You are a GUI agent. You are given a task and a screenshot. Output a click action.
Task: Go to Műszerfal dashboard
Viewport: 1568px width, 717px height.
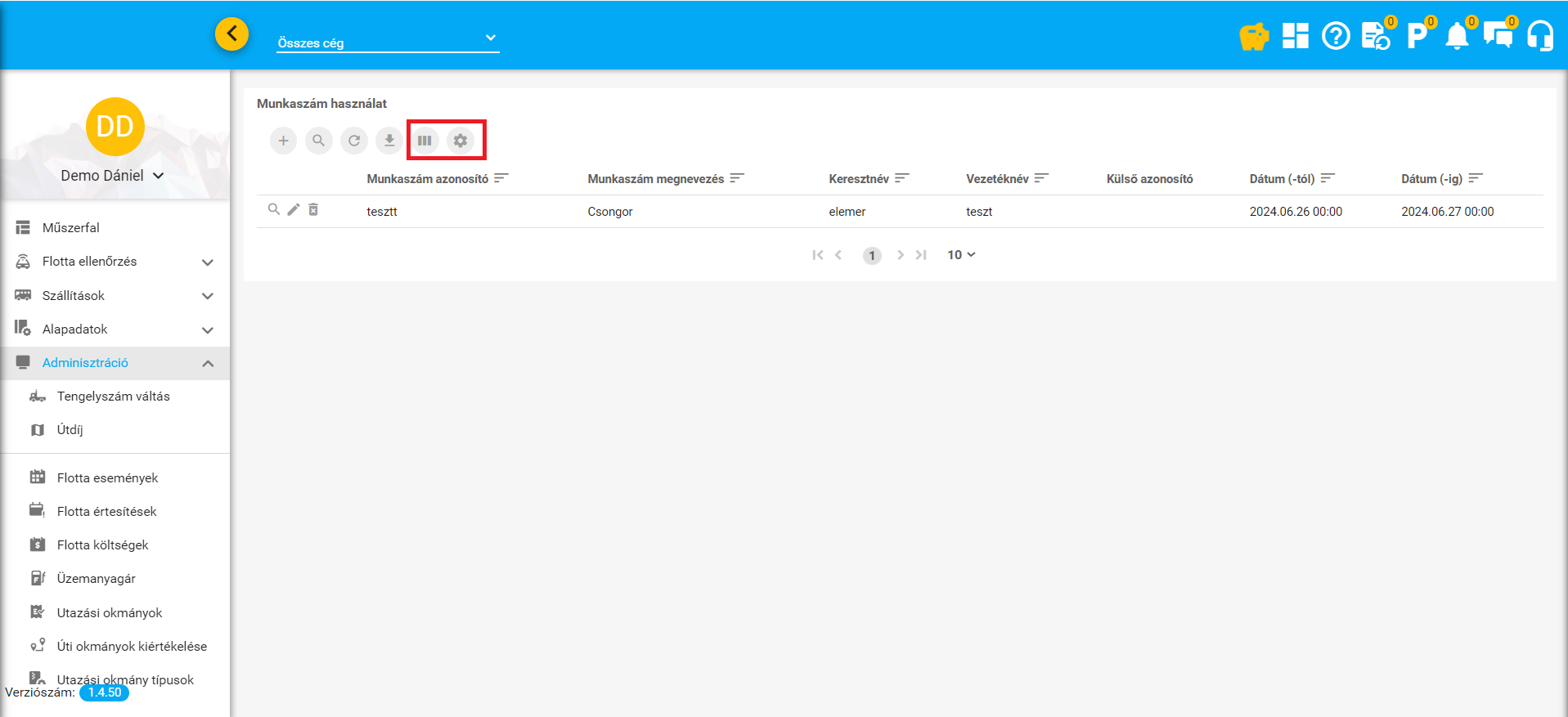coord(71,228)
